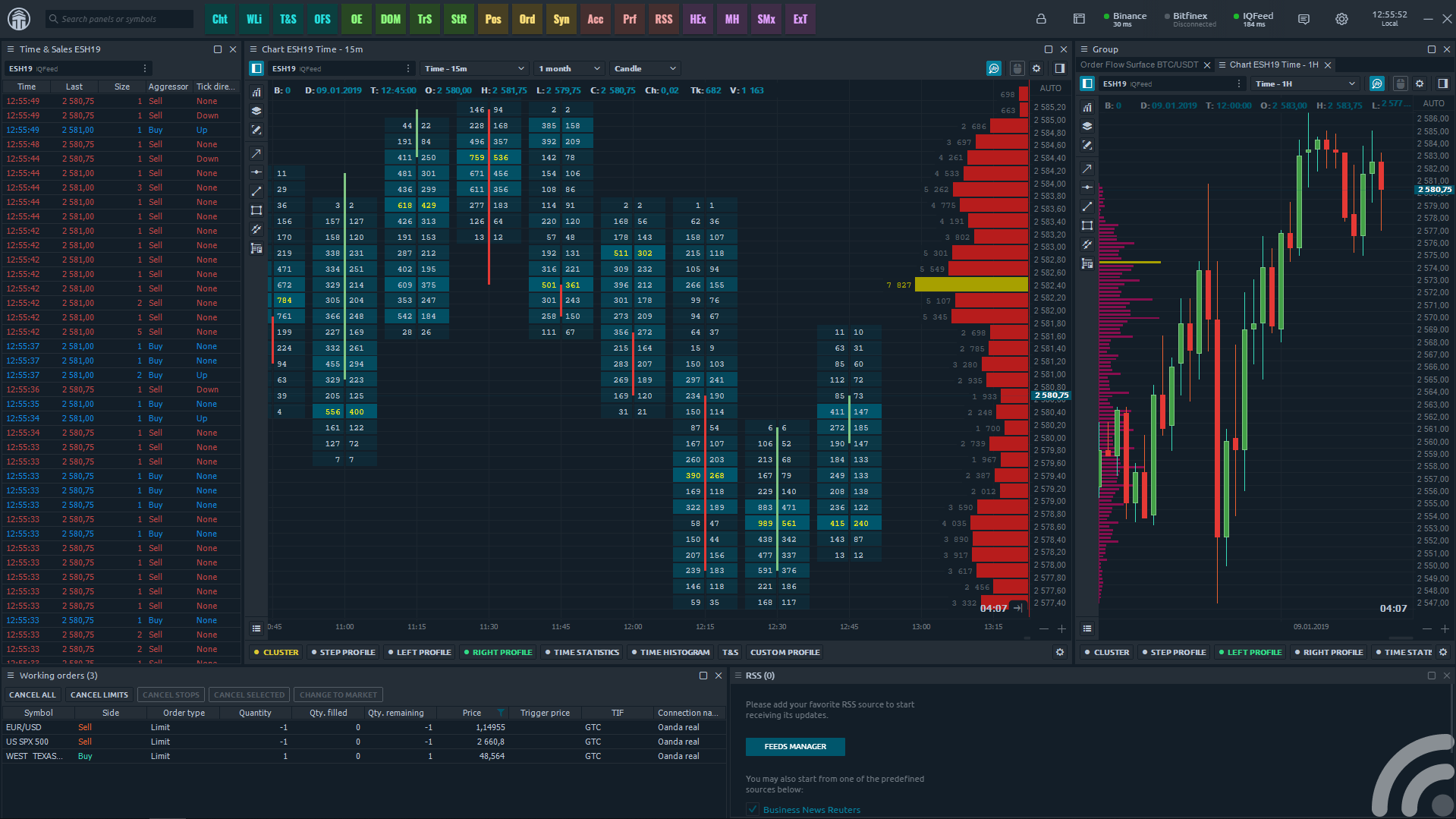Open the Quantower main menu logo
The height and width of the screenshot is (819, 1456).
19,19
